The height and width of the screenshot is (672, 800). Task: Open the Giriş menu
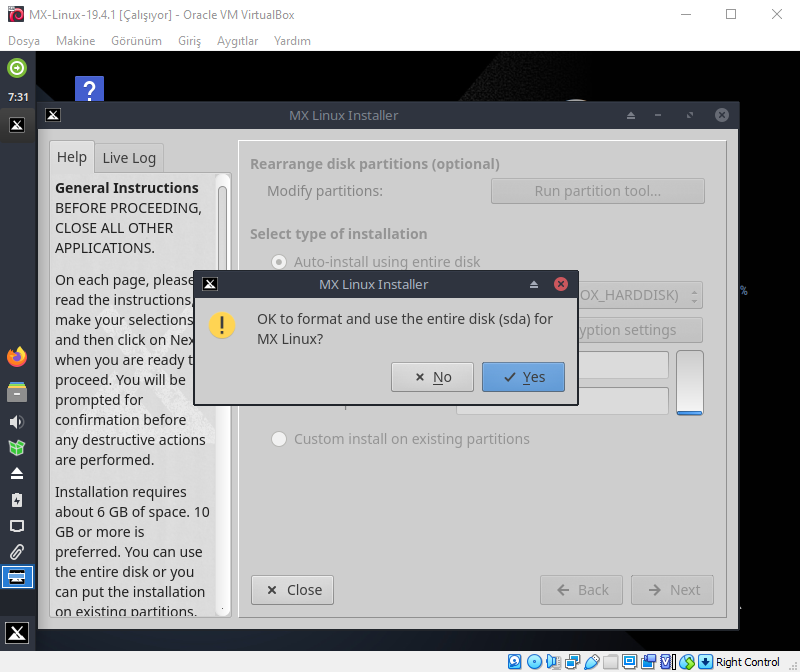189,41
